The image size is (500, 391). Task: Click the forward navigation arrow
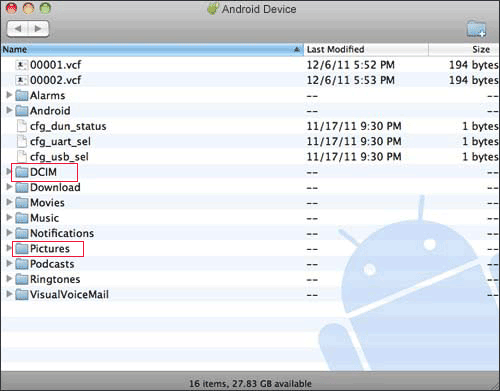pos(38,29)
